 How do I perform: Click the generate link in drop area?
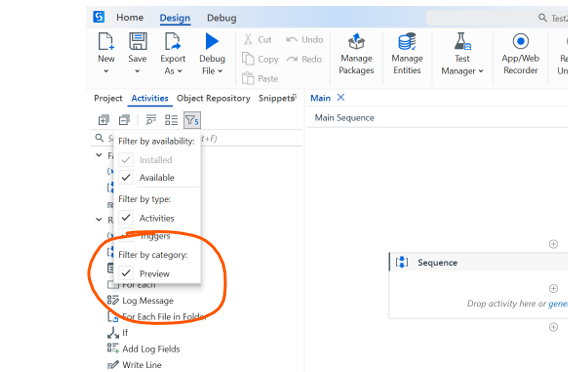(x=558, y=304)
